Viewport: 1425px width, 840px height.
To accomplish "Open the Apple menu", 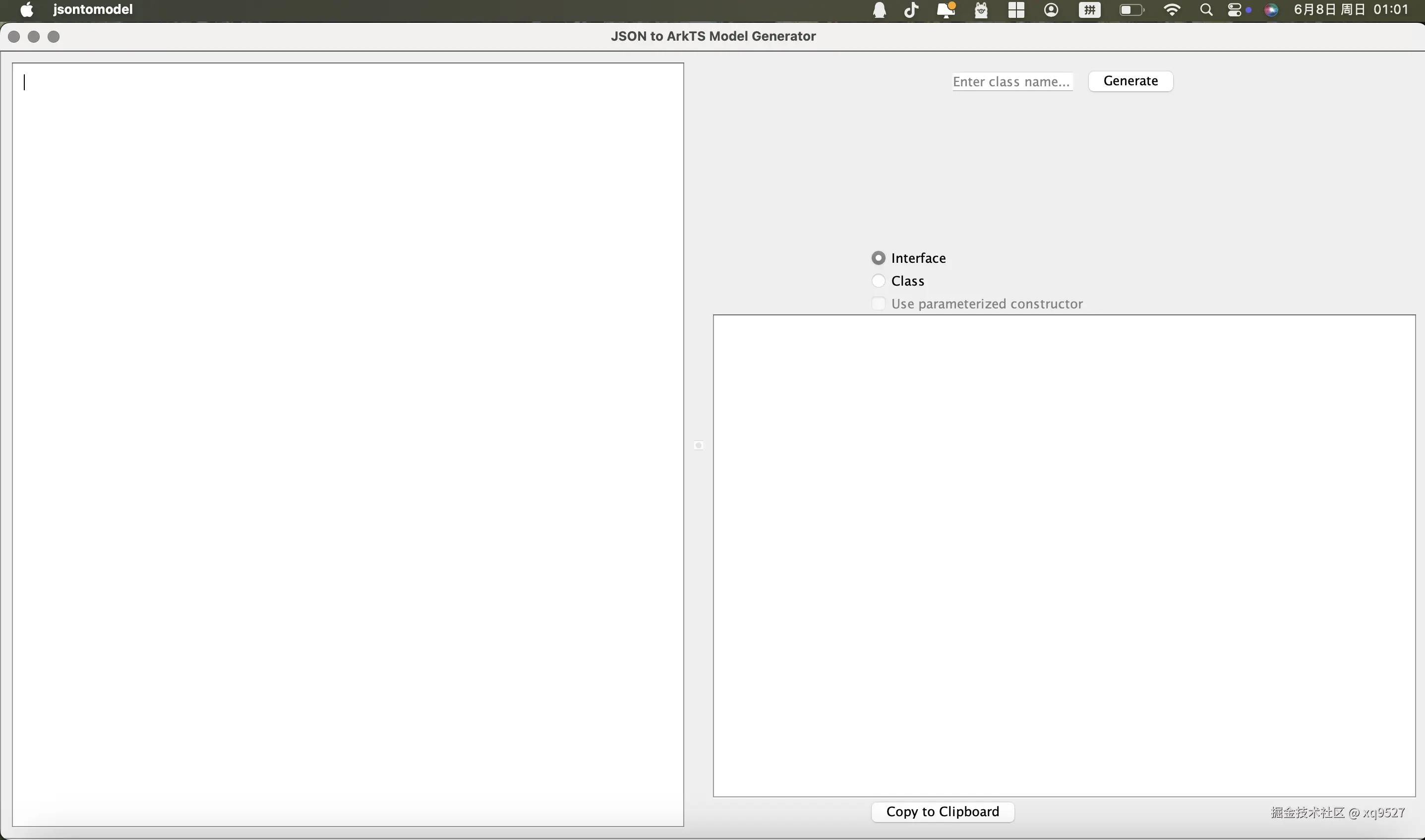I will [x=27, y=9].
